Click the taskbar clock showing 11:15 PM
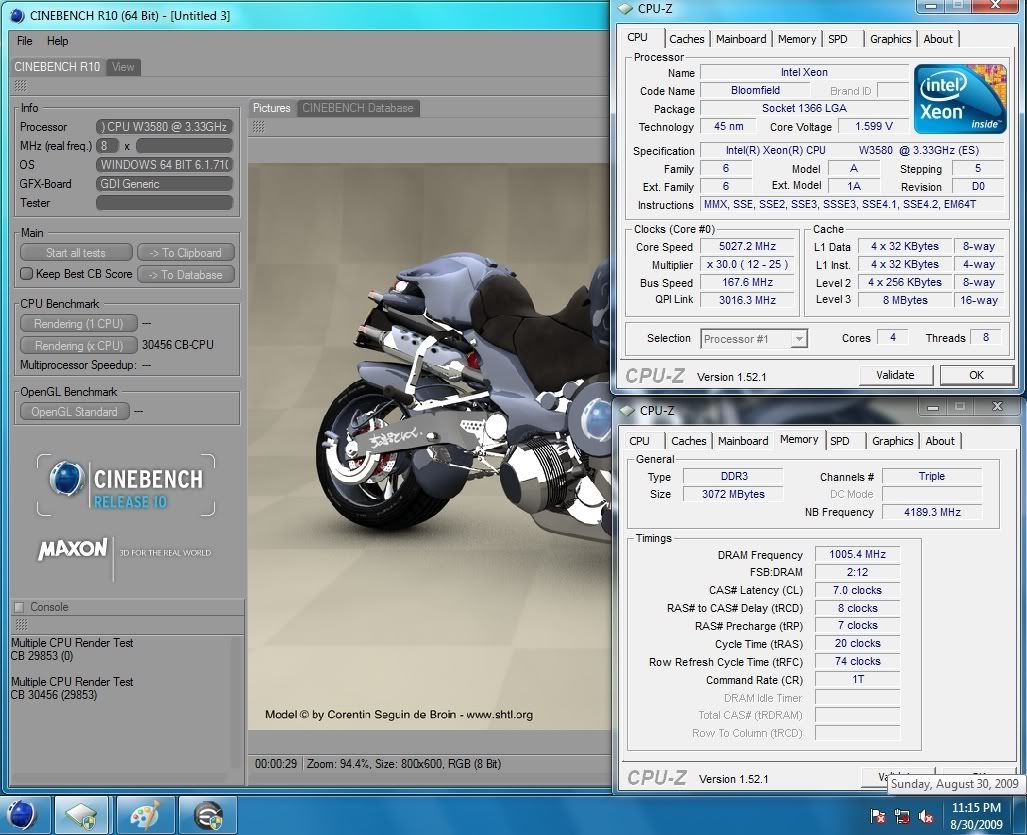 977,816
